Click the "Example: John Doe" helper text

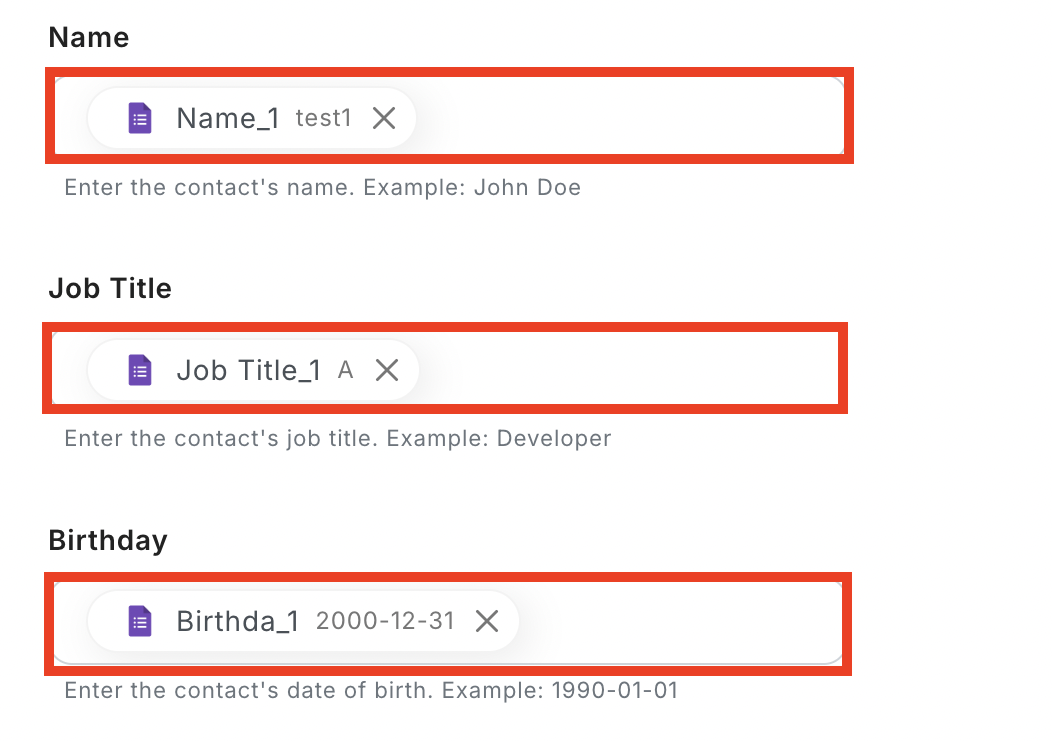472,188
